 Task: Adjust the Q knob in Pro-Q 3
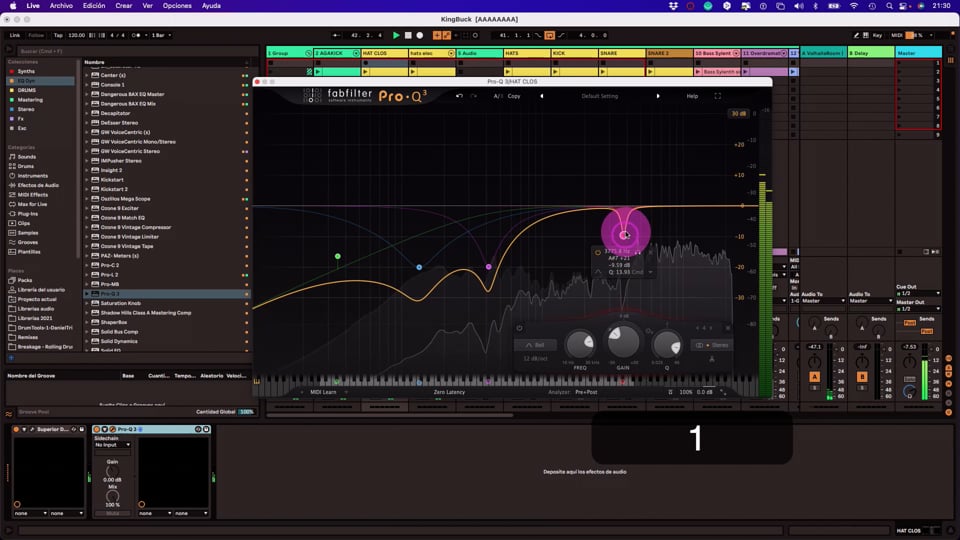[667, 345]
